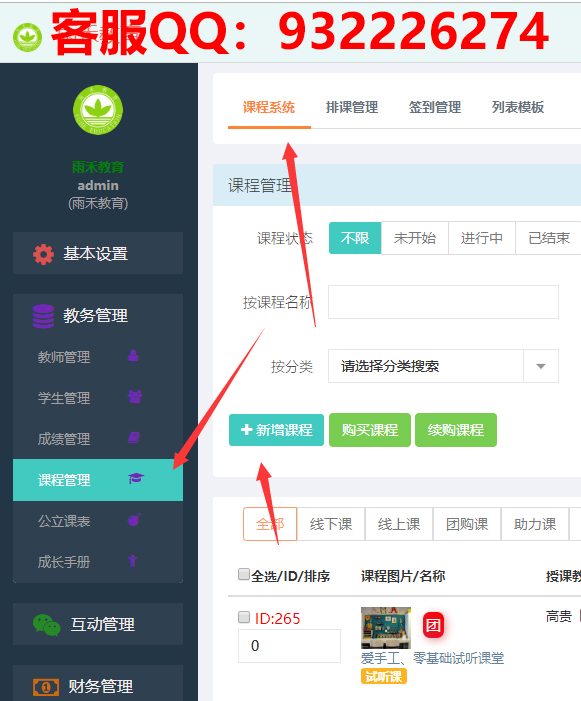
Task: Click the red 团 badge on the course
Action: pyautogui.click(x=433, y=625)
